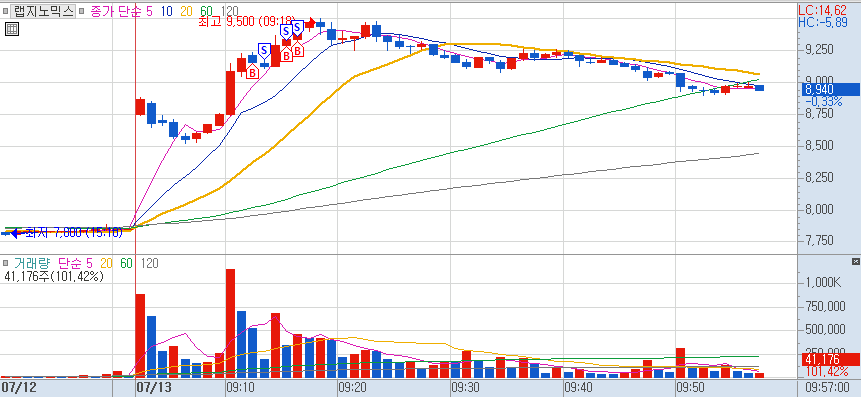The height and width of the screenshot is (397, 861).
Task: Close the volume panel with X button
Action: (856, 261)
